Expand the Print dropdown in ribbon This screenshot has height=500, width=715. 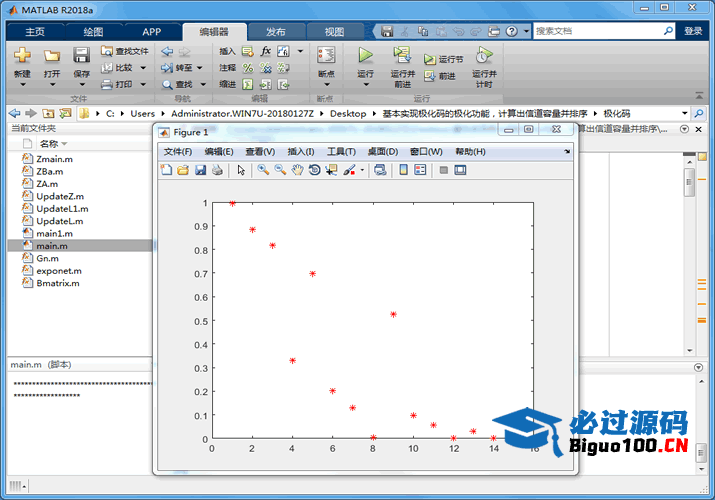coord(143,84)
